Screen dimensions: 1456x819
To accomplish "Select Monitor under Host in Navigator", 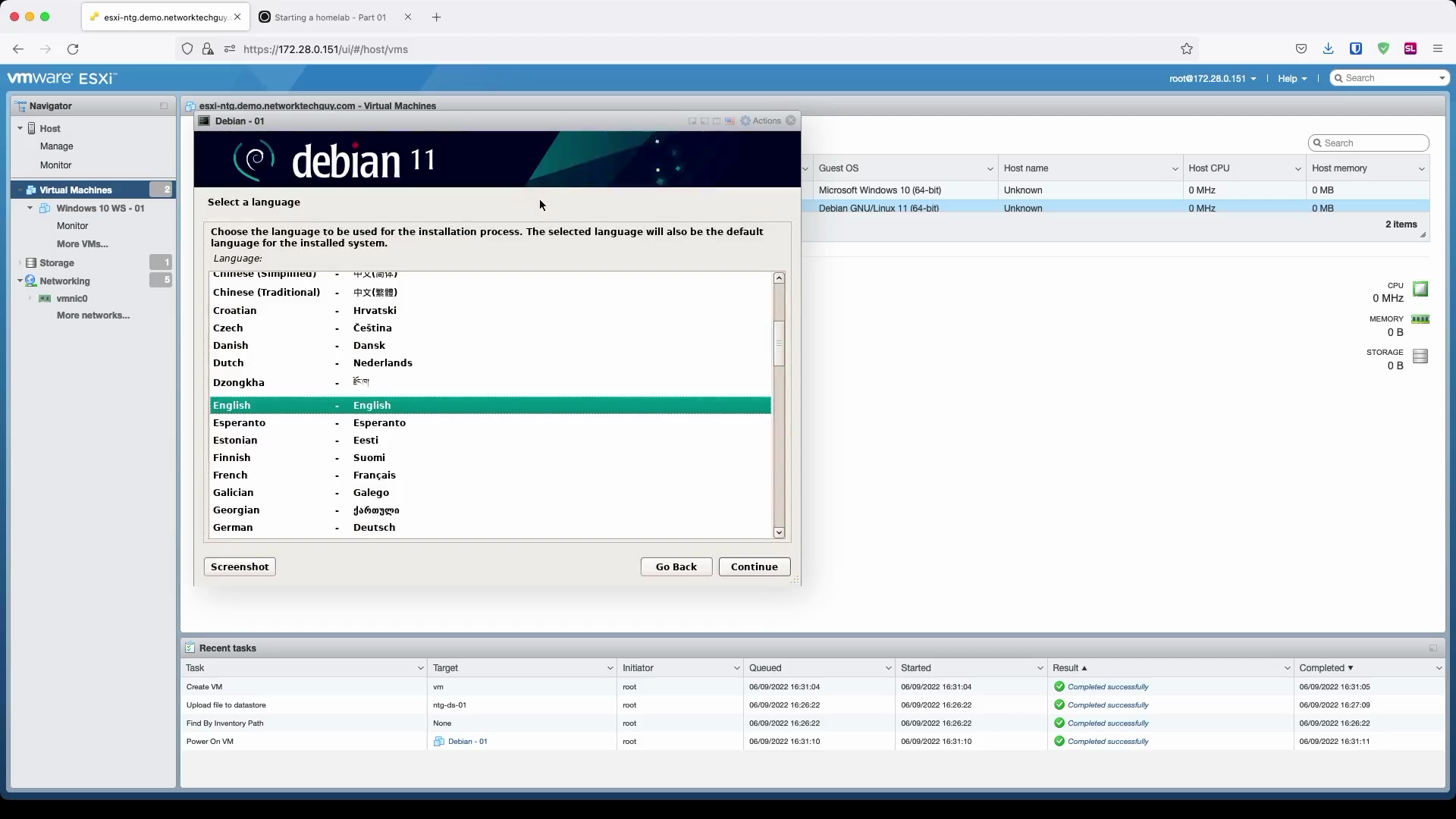I will pyautogui.click(x=56, y=165).
